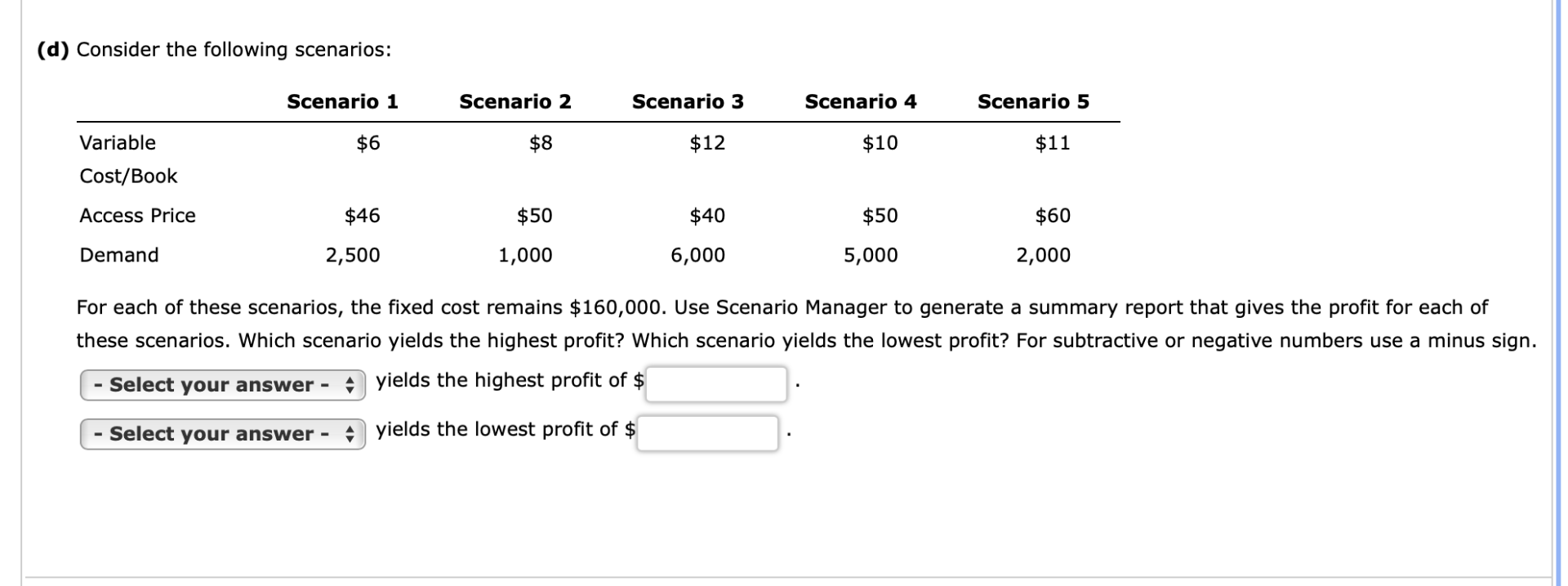Select the Scenario 5 column header

(x=1033, y=101)
